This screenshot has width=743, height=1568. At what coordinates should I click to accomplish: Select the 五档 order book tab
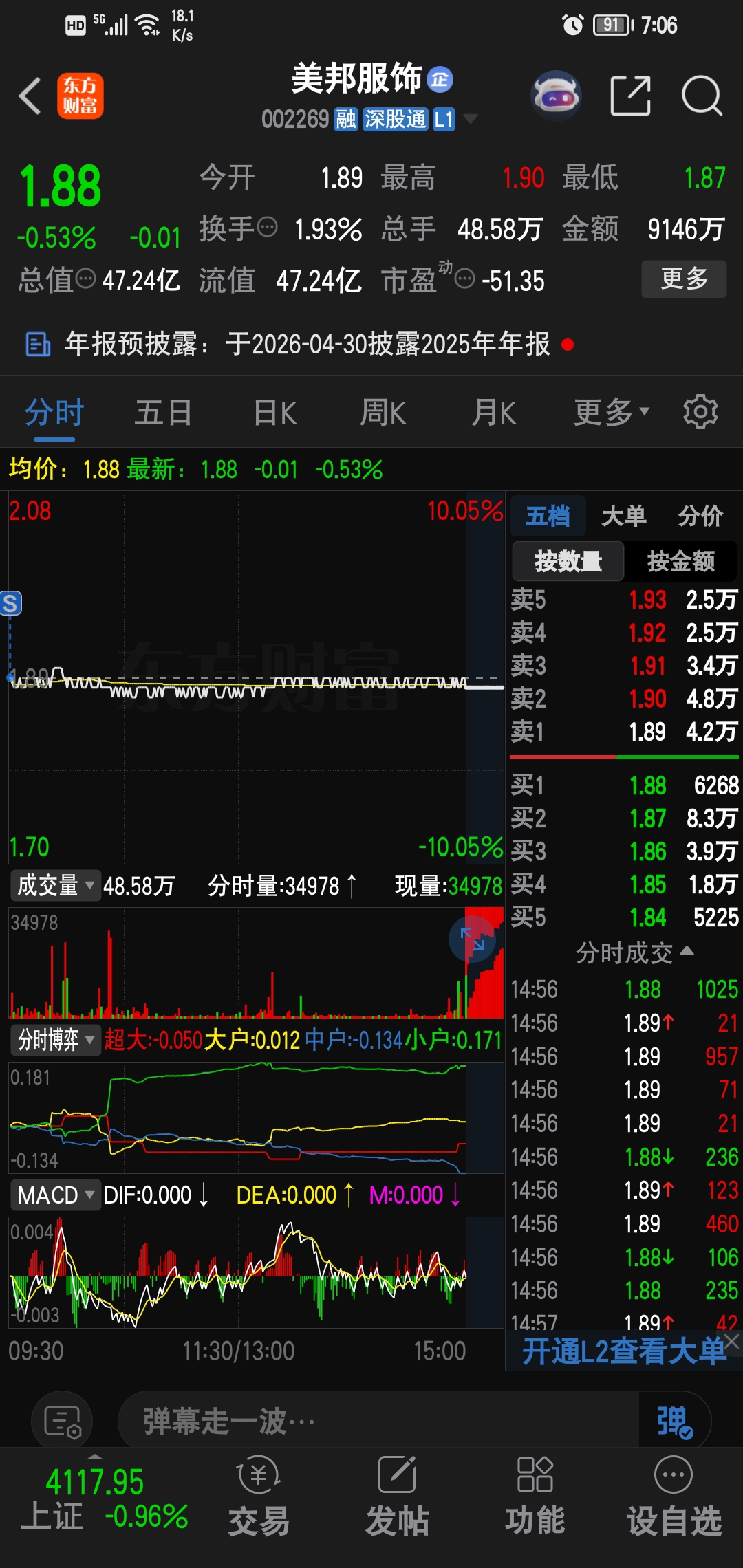(x=548, y=516)
